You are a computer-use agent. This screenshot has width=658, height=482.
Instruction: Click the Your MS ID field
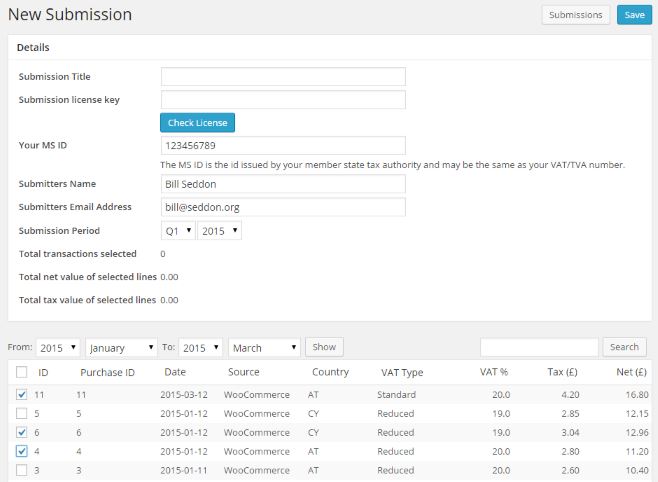[x=283, y=145]
